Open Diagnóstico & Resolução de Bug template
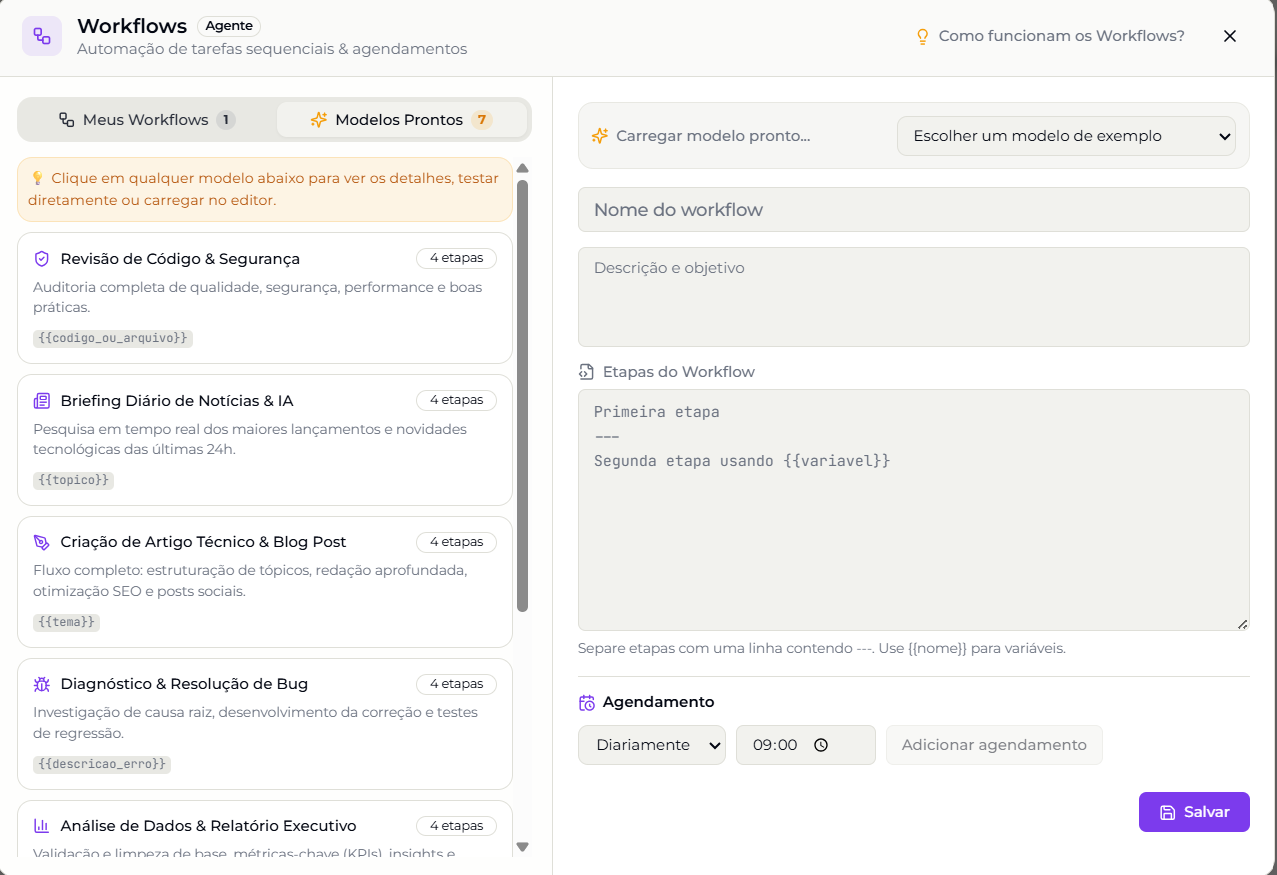 (x=265, y=724)
